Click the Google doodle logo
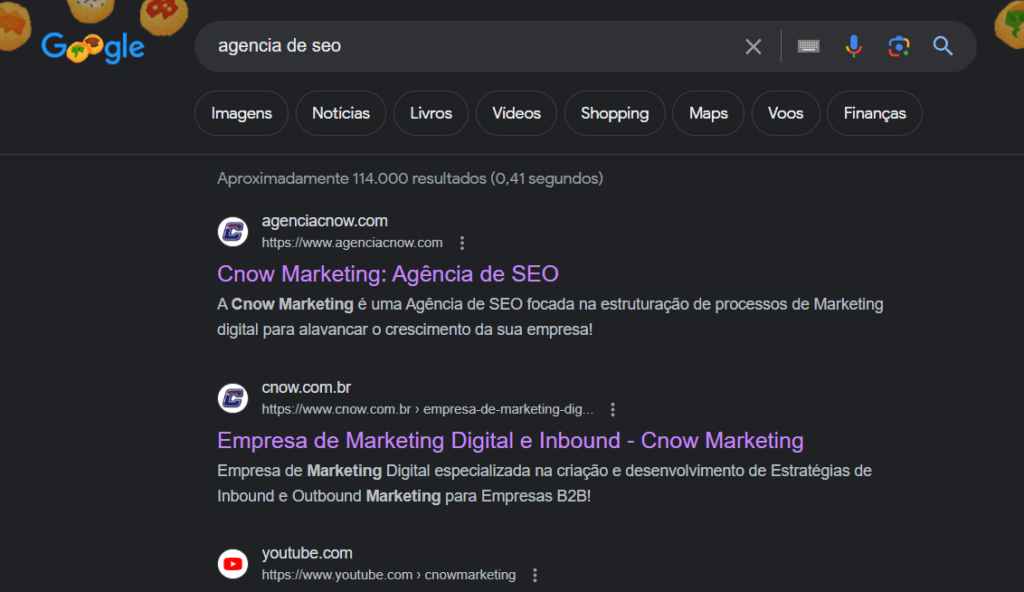Screen dimensions: 1024x592 pyautogui.click(x=93, y=47)
